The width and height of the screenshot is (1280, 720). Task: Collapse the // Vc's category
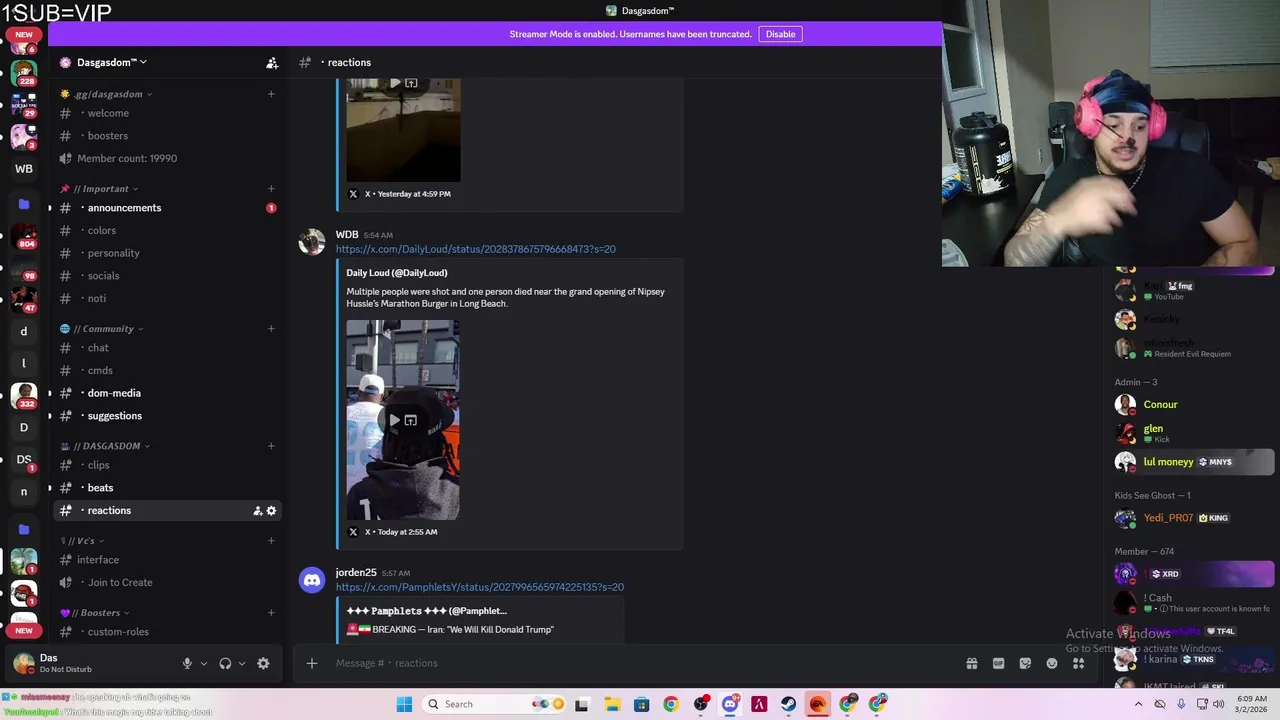[x=82, y=541]
